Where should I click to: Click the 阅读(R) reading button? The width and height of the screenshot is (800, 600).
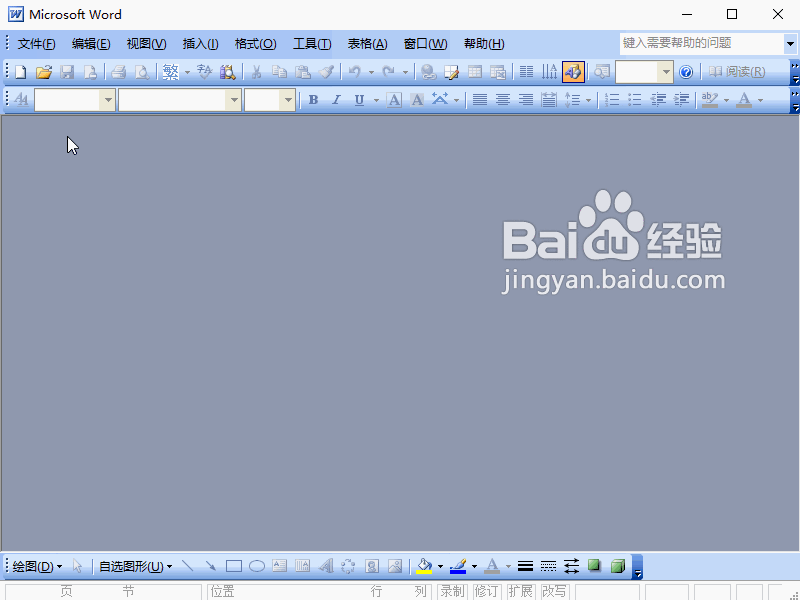737,72
